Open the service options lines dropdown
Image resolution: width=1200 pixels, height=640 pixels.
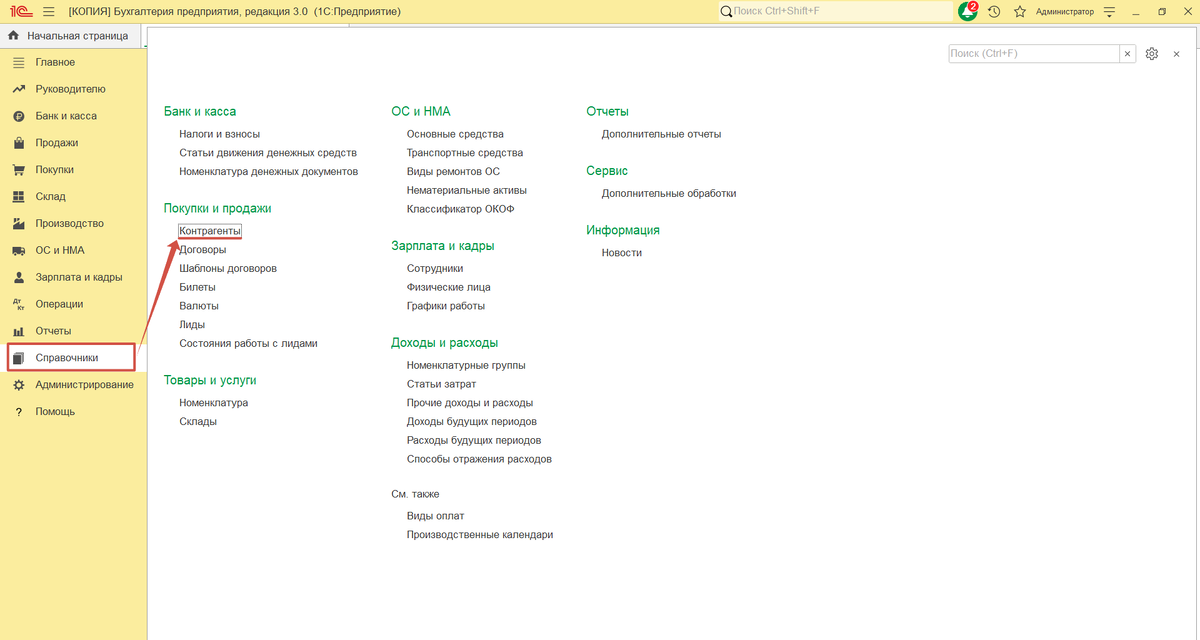(1108, 11)
